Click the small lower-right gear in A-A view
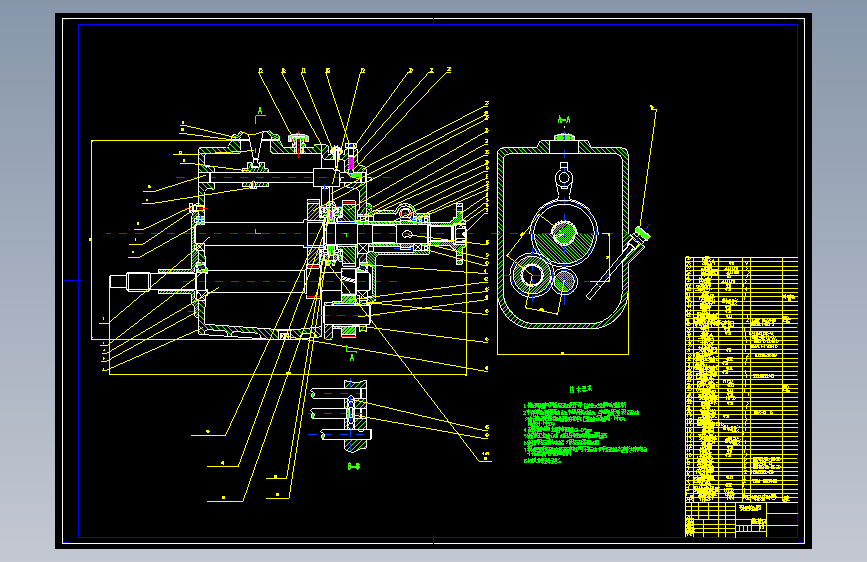 pyautogui.click(x=564, y=282)
